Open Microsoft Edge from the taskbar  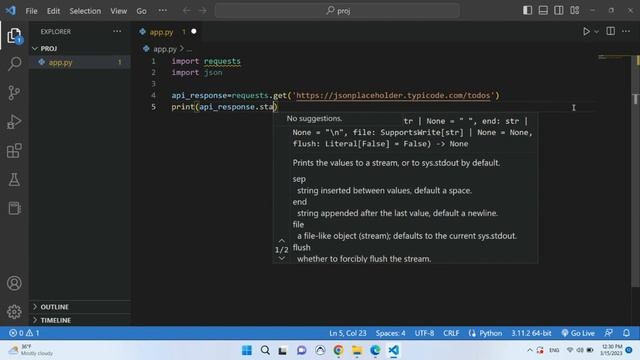click(375, 350)
